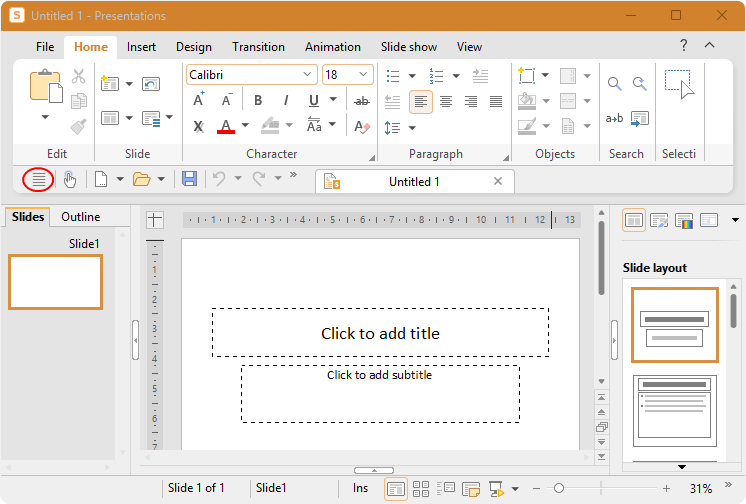The image size is (746, 504).
Task: Click the Paste clipboard icon
Action: [46, 86]
